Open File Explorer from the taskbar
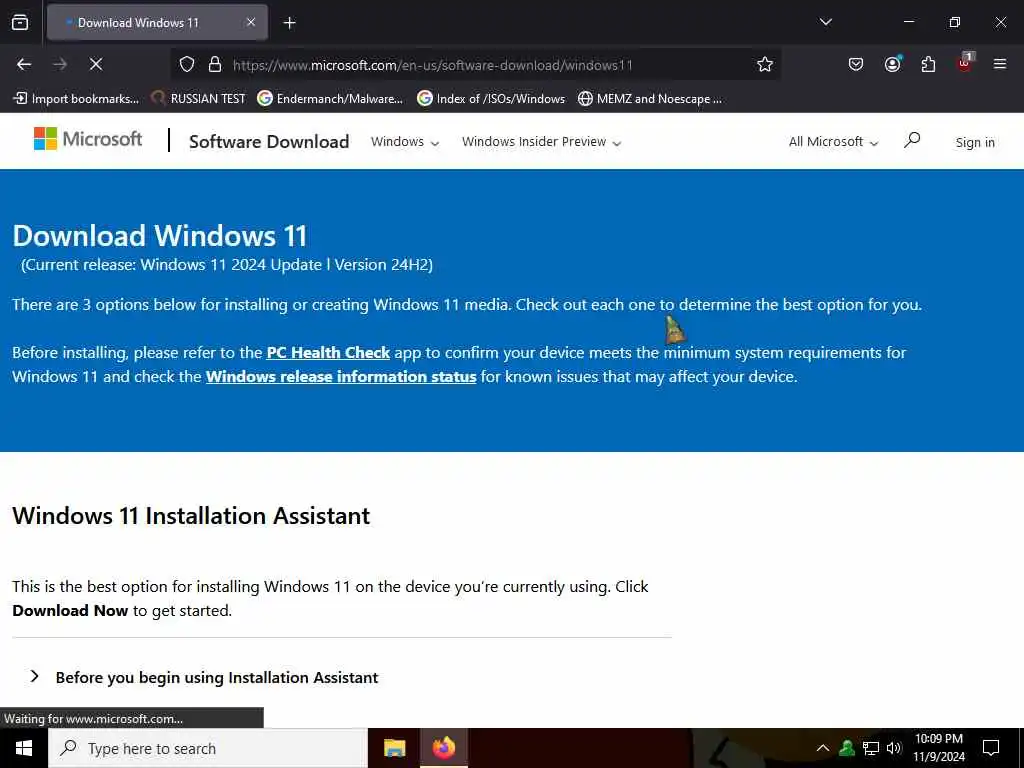 (x=394, y=748)
